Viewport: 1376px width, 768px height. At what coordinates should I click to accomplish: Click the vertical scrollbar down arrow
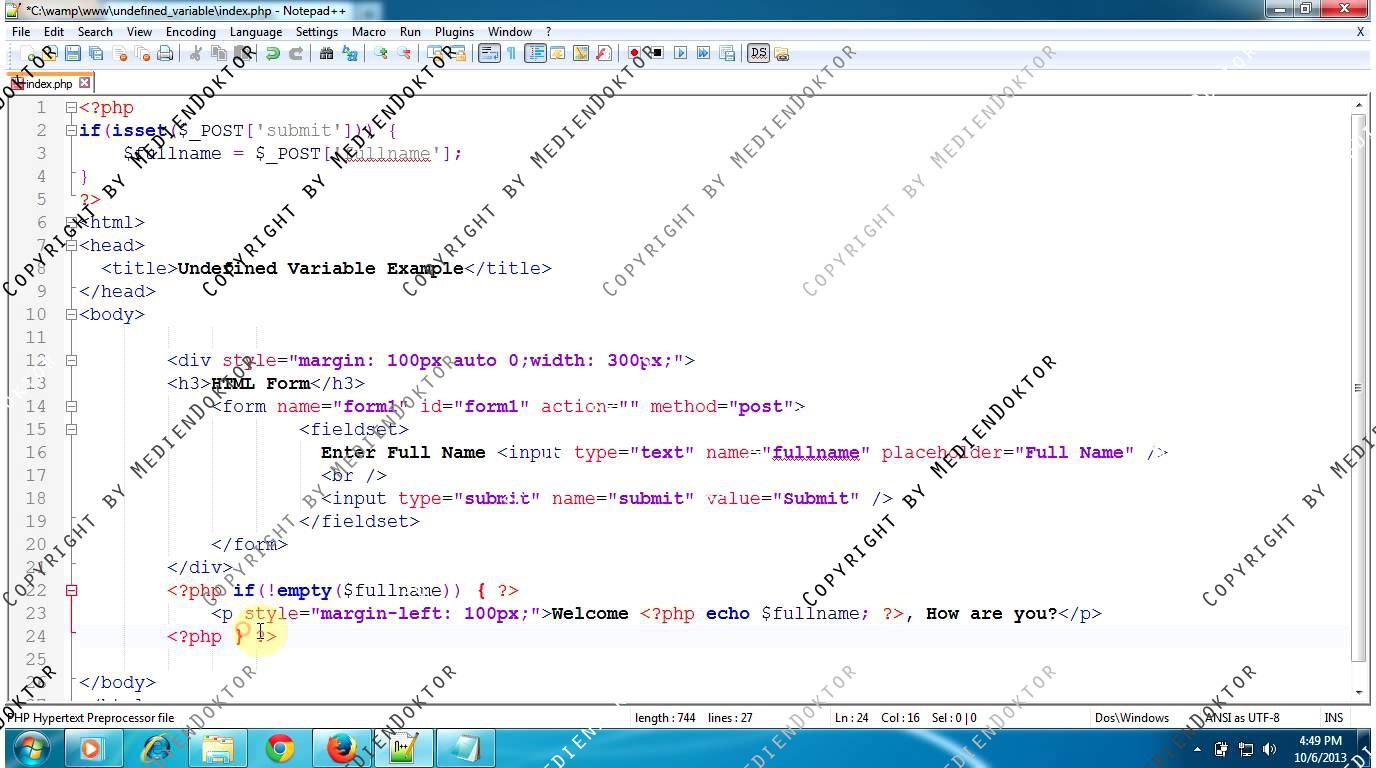tap(1358, 692)
